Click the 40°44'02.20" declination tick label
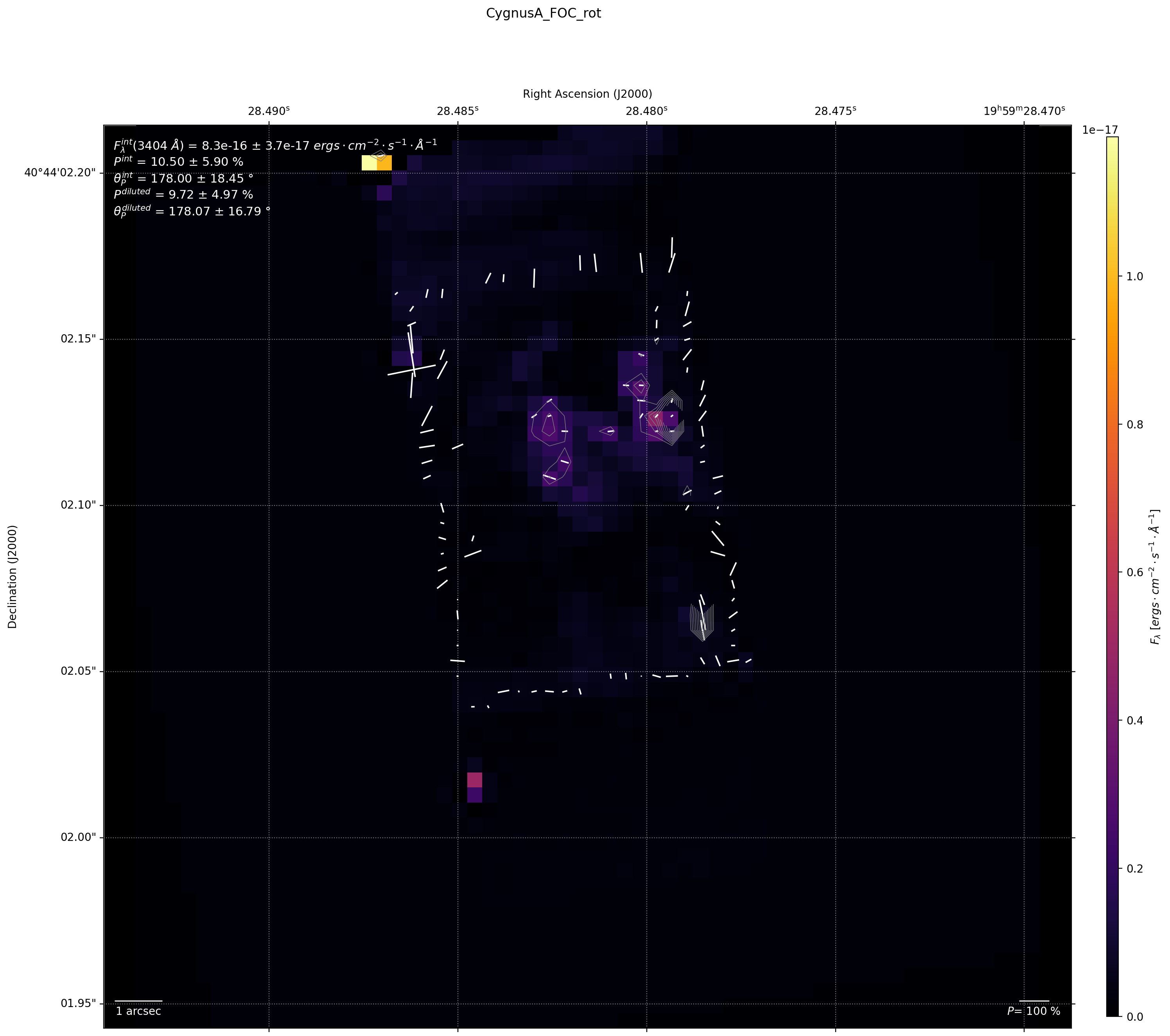 [59, 173]
